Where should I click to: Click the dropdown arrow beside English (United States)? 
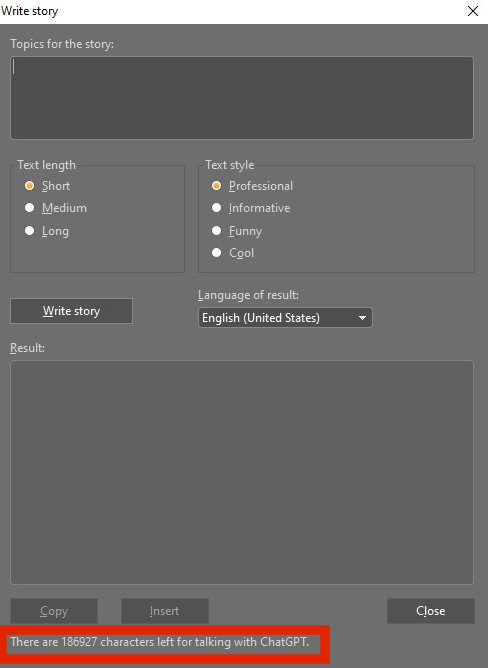pyautogui.click(x=362, y=318)
